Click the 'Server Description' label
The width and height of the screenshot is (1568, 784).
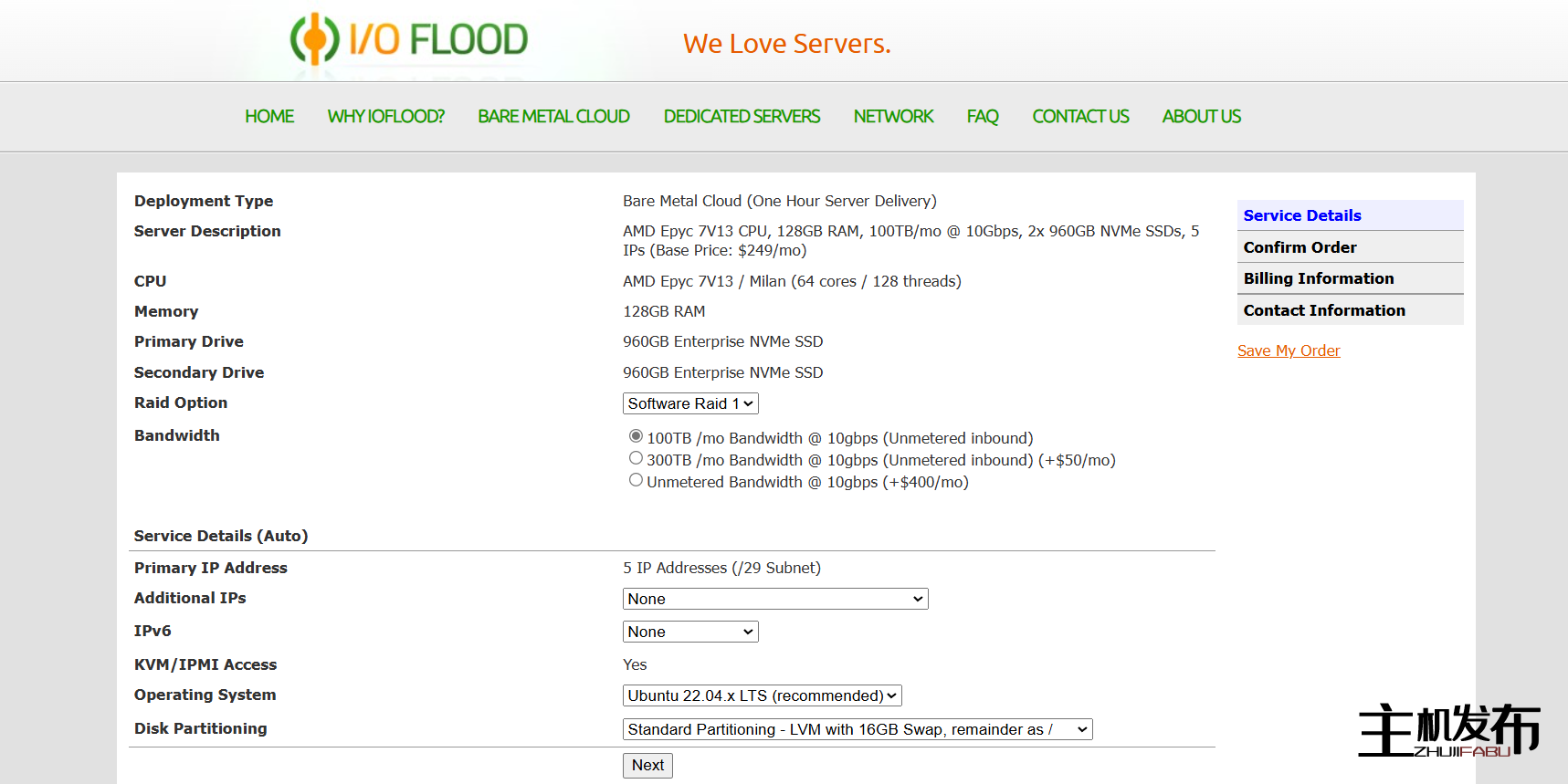point(207,231)
